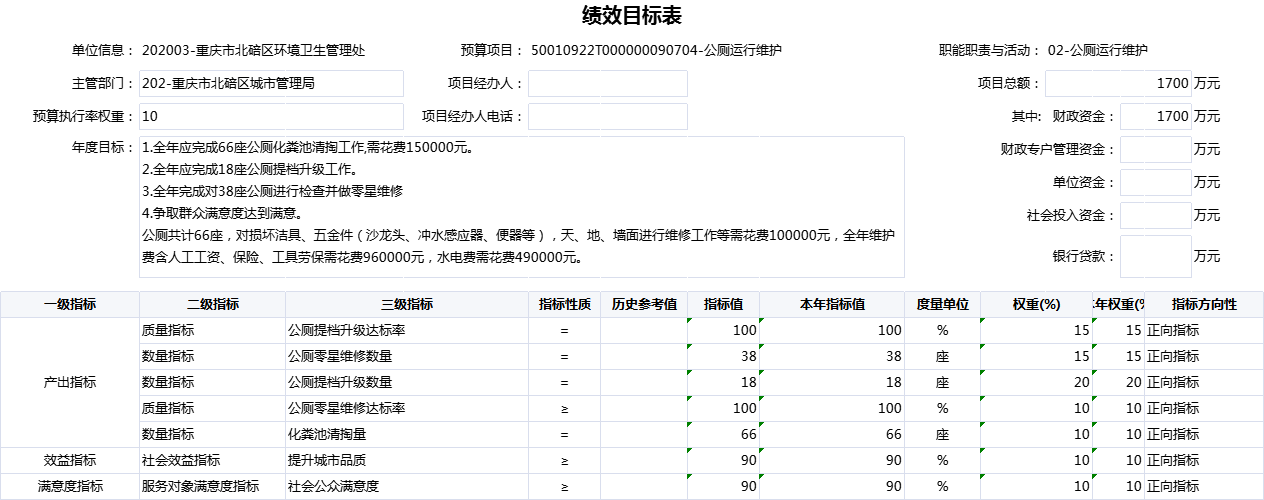Click 度量单位 cell in 化粪池清掏量 row
1264x500 pixels.
(943, 435)
